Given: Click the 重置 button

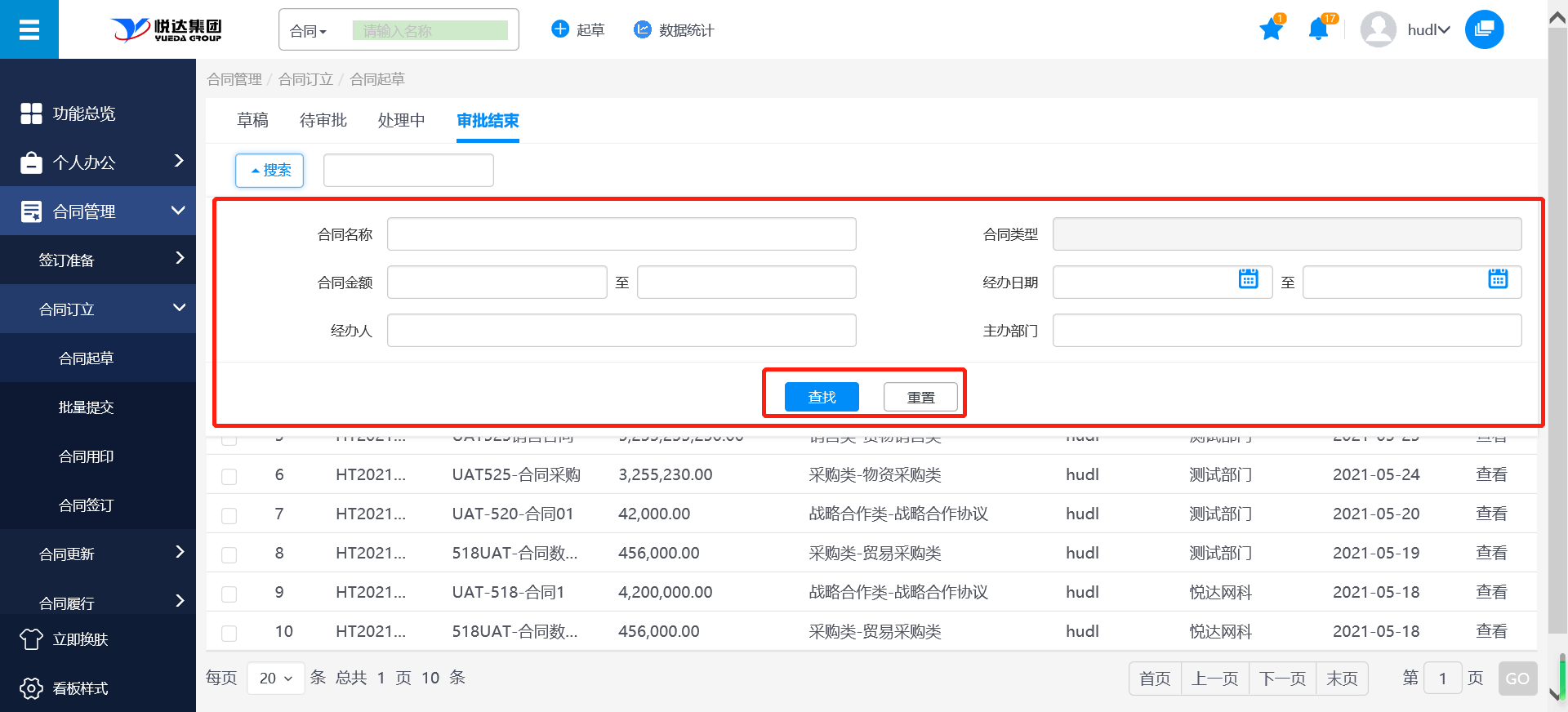Looking at the screenshot, I should click(x=920, y=397).
